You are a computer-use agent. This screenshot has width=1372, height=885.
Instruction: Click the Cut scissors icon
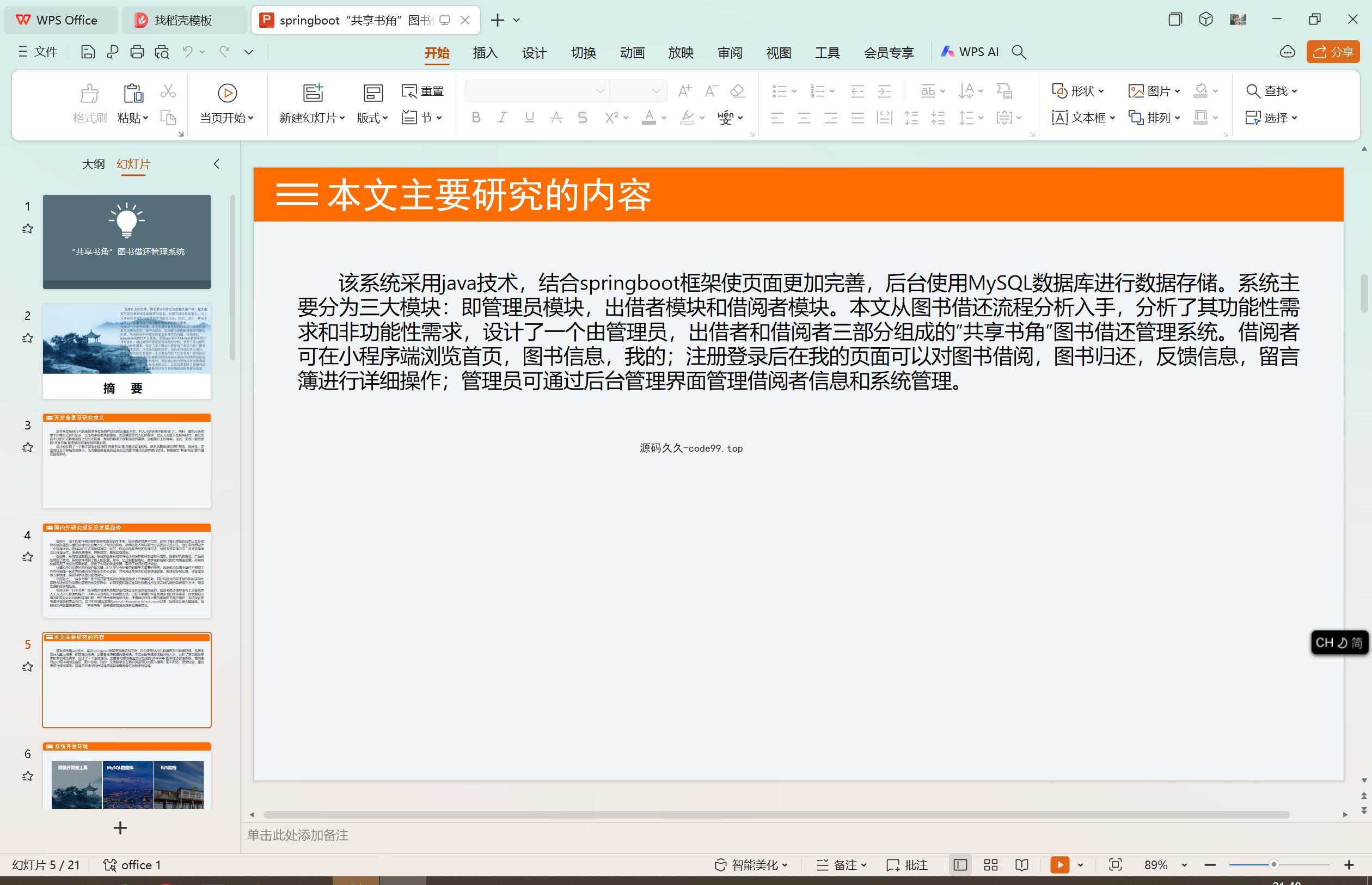coord(168,91)
